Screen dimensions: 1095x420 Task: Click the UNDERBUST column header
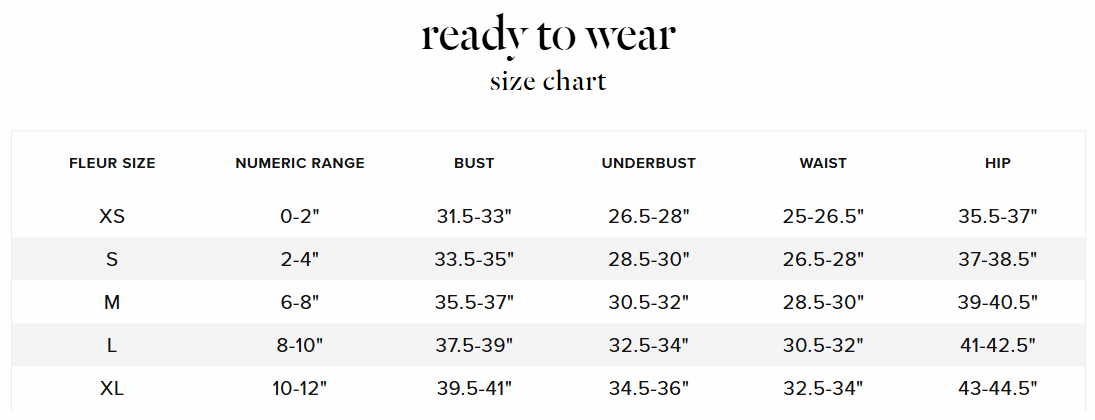(649, 163)
